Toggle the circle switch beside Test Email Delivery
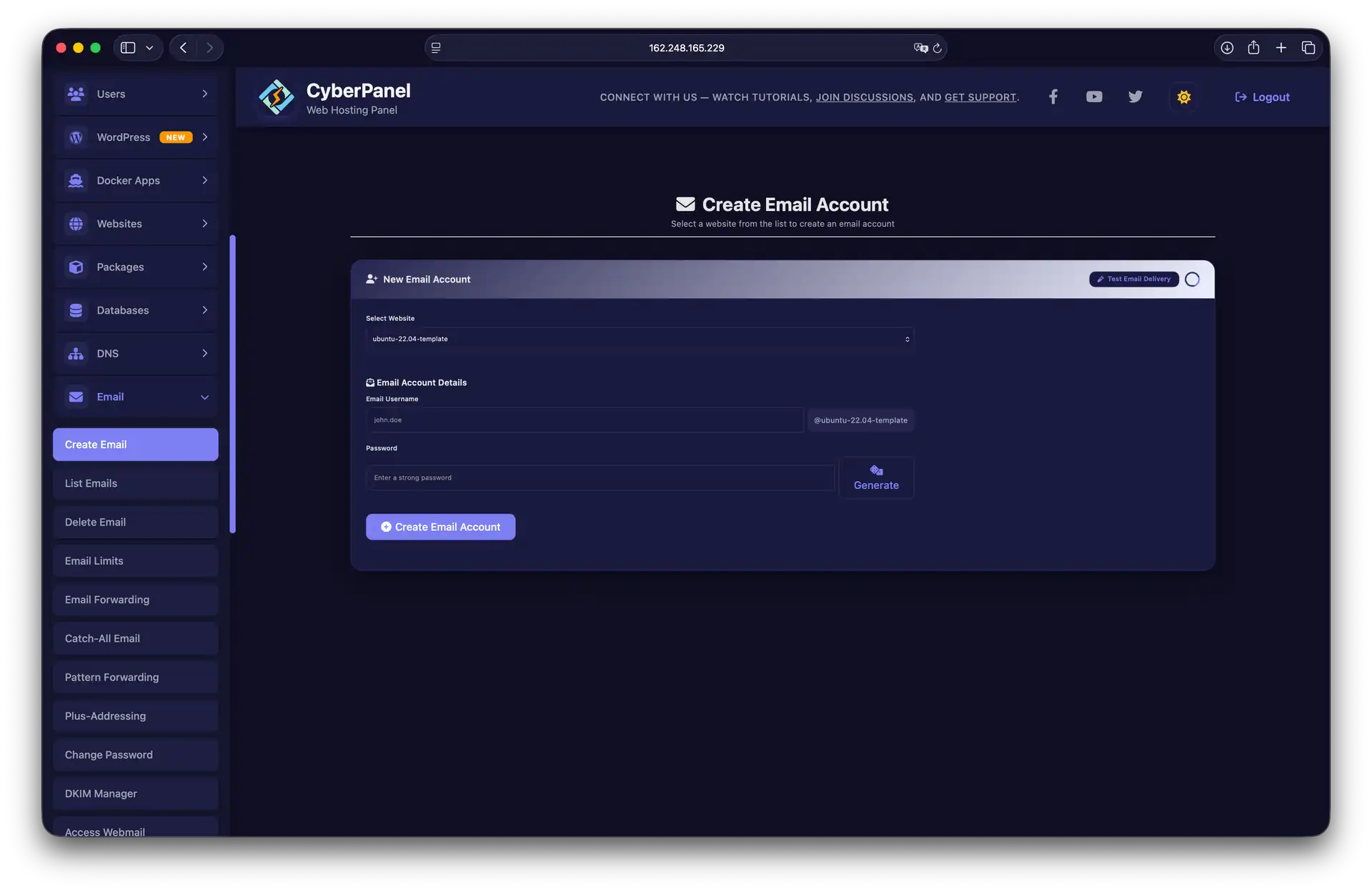This screenshot has width=1372, height=892. 1192,279
